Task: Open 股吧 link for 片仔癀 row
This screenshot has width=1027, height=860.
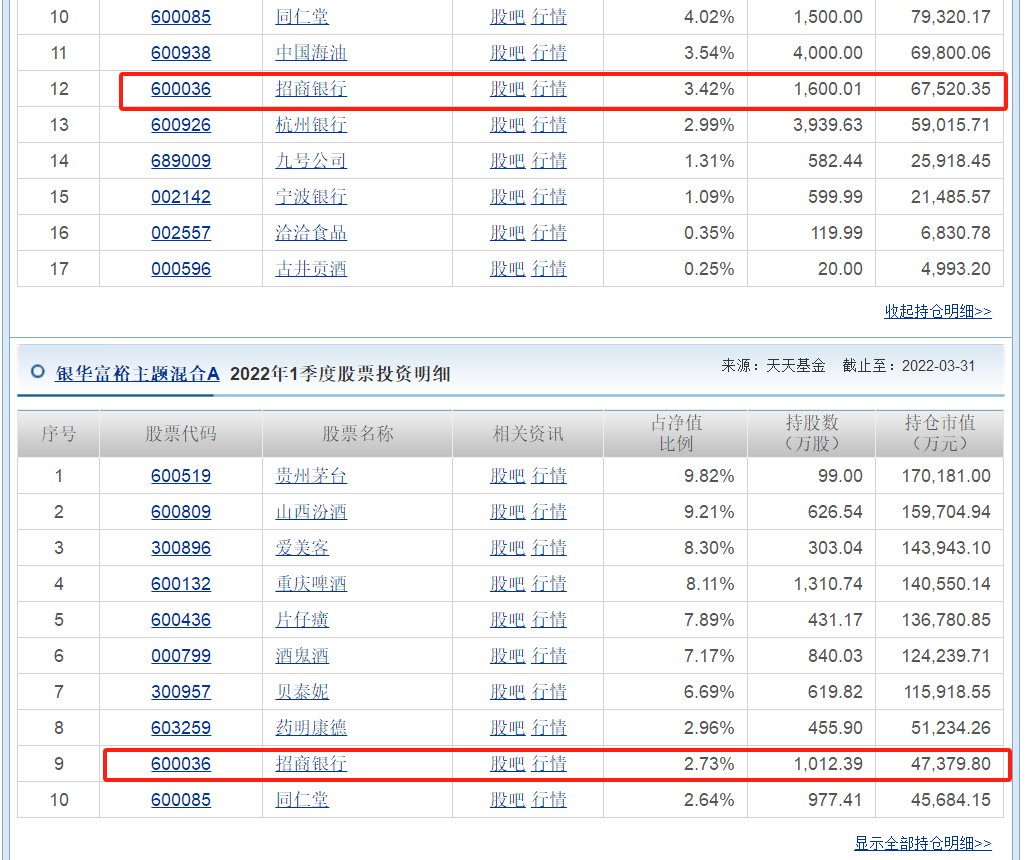Action: (508, 620)
